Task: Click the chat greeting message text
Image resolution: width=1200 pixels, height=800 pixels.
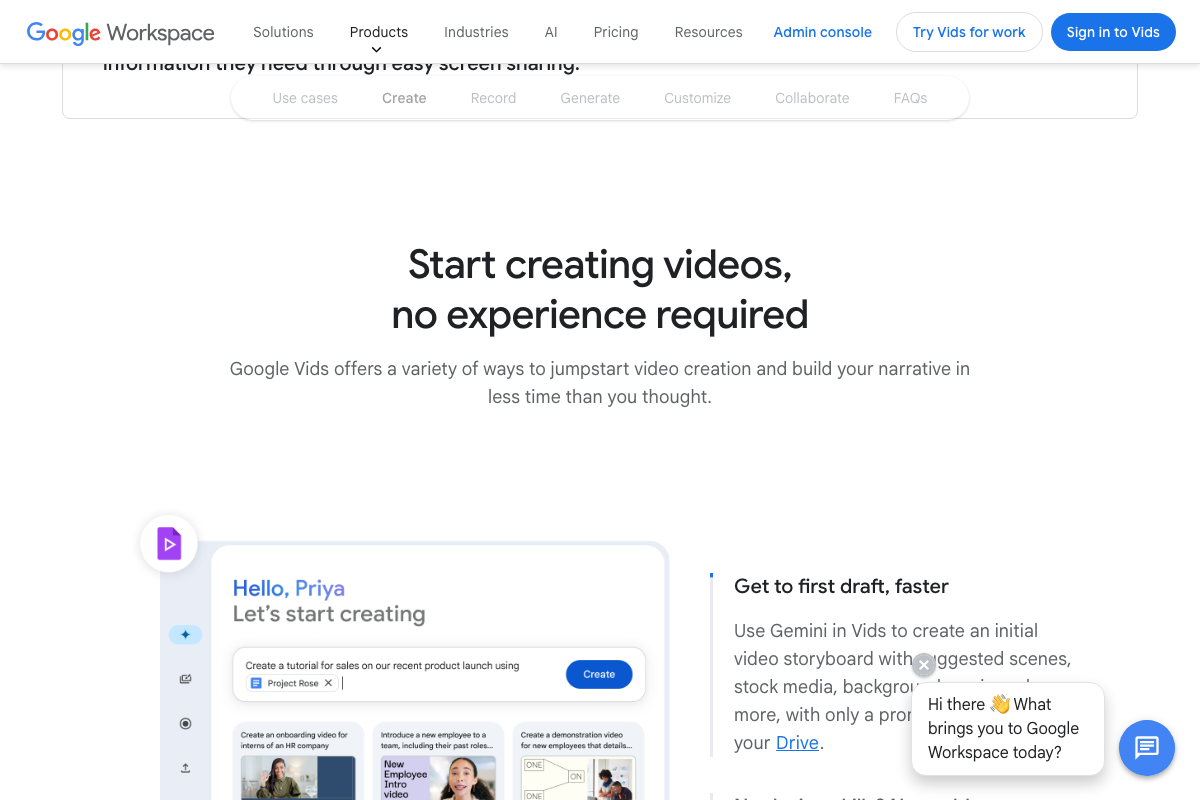Action: (x=1004, y=728)
